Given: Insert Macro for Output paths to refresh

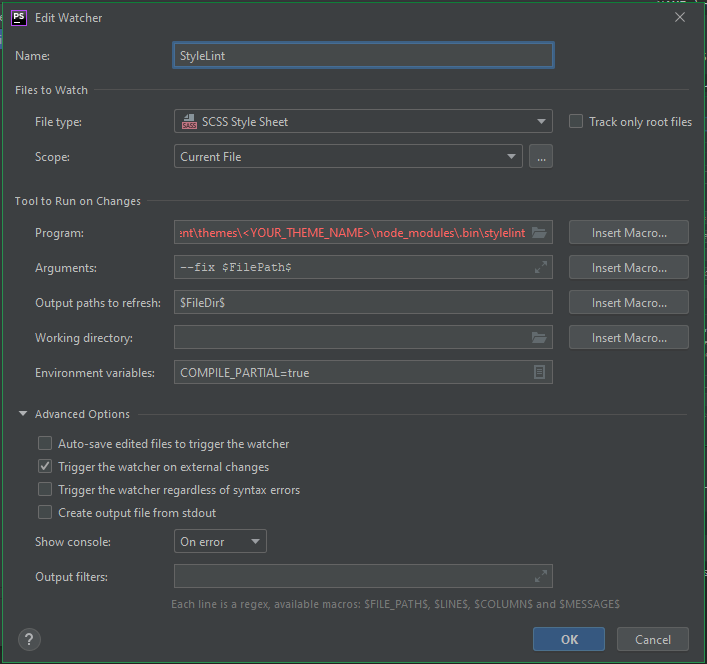Looking at the screenshot, I should tap(629, 302).
